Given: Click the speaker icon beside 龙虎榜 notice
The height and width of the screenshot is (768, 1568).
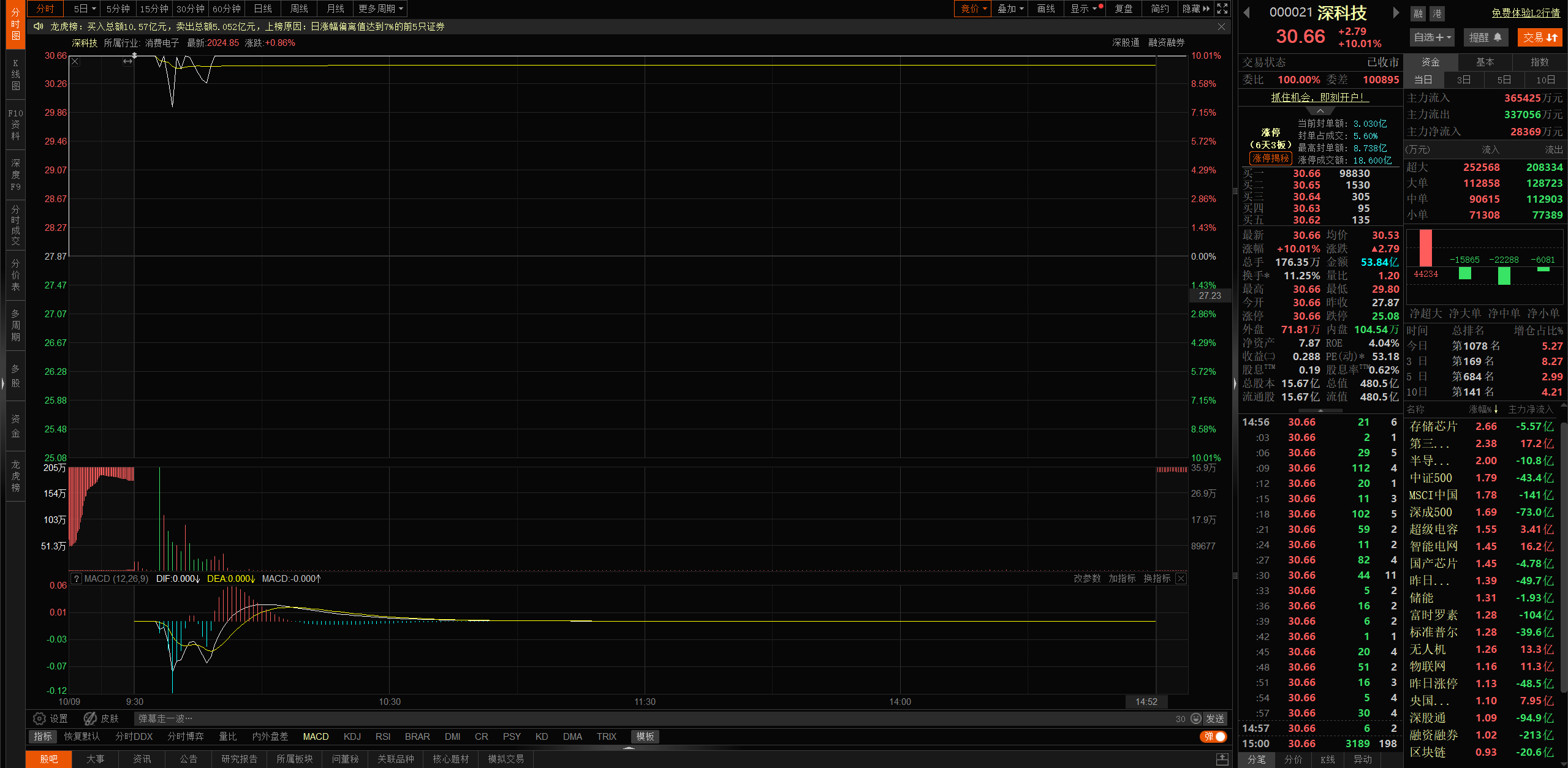Looking at the screenshot, I should point(38,26).
